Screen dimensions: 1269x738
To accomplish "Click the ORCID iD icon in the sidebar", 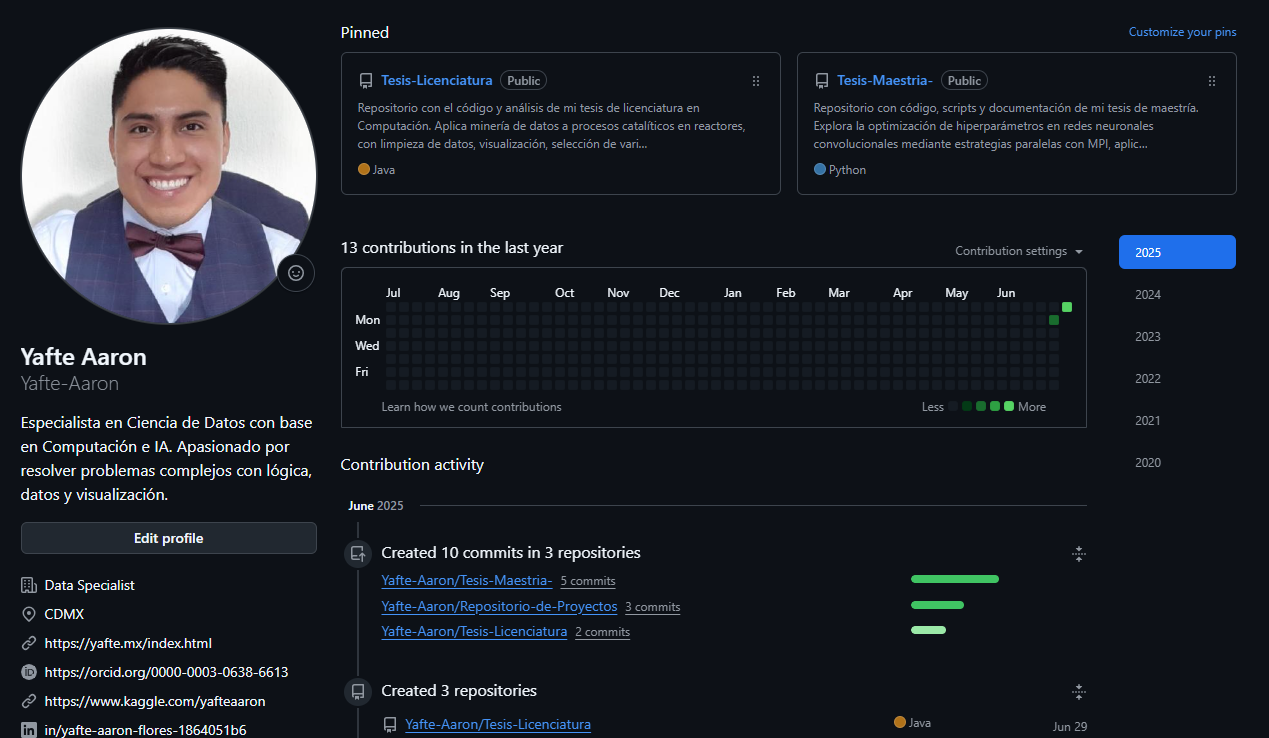I will tap(29, 672).
